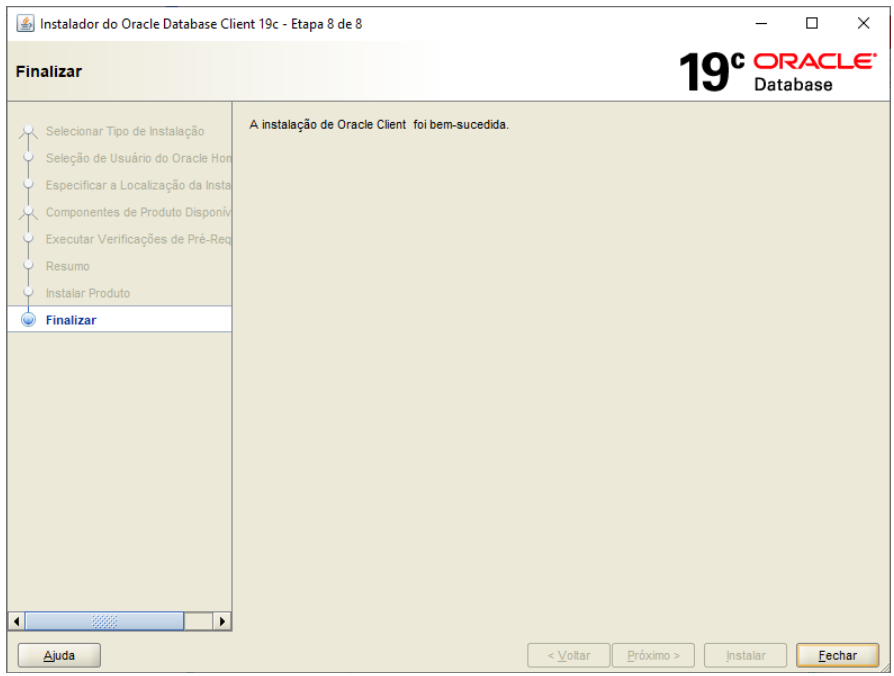Click the sidebar horizontal scrollbar thumb
This screenshot has width=894, height=676.
pos(104,621)
